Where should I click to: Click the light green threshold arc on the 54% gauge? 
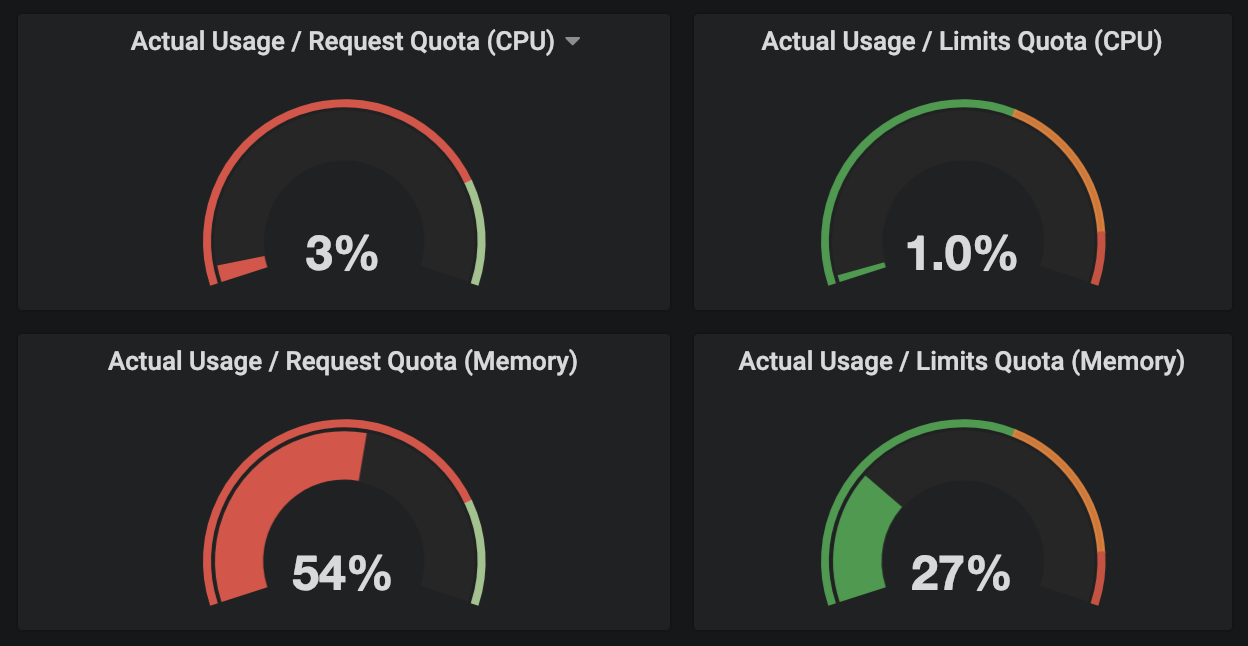tap(479, 552)
